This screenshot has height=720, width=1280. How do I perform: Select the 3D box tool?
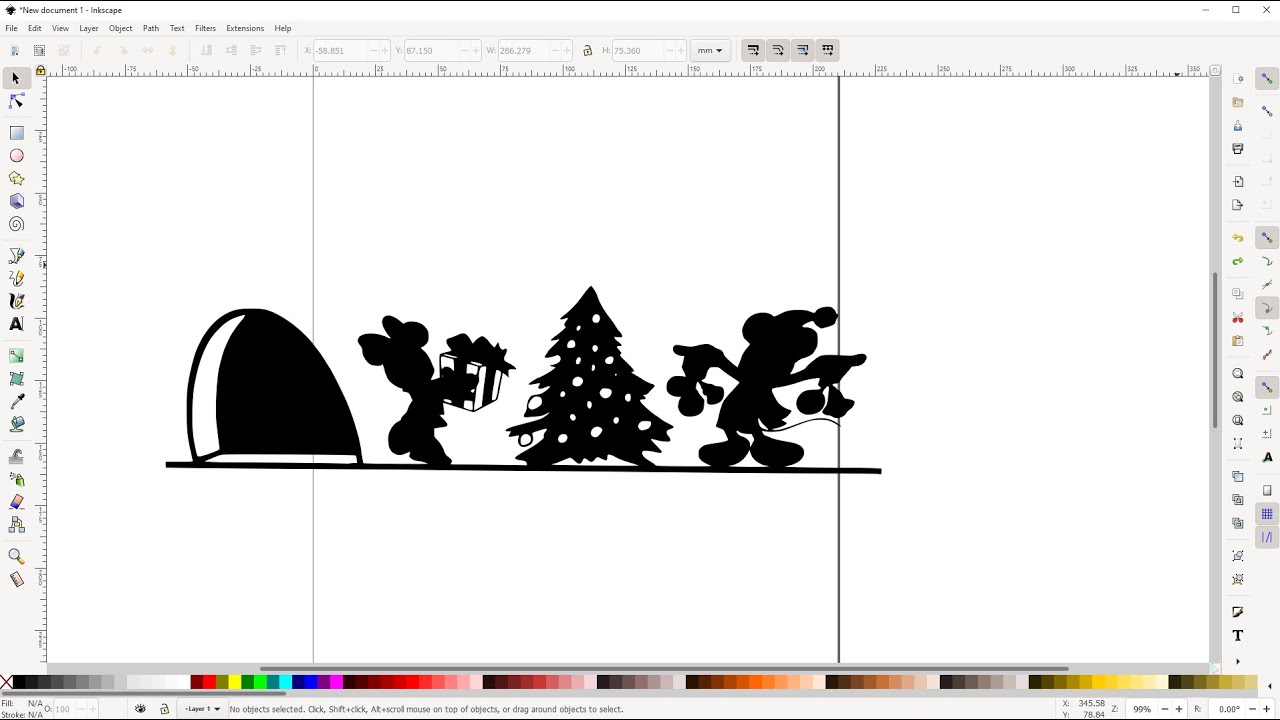[x=16, y=201]
